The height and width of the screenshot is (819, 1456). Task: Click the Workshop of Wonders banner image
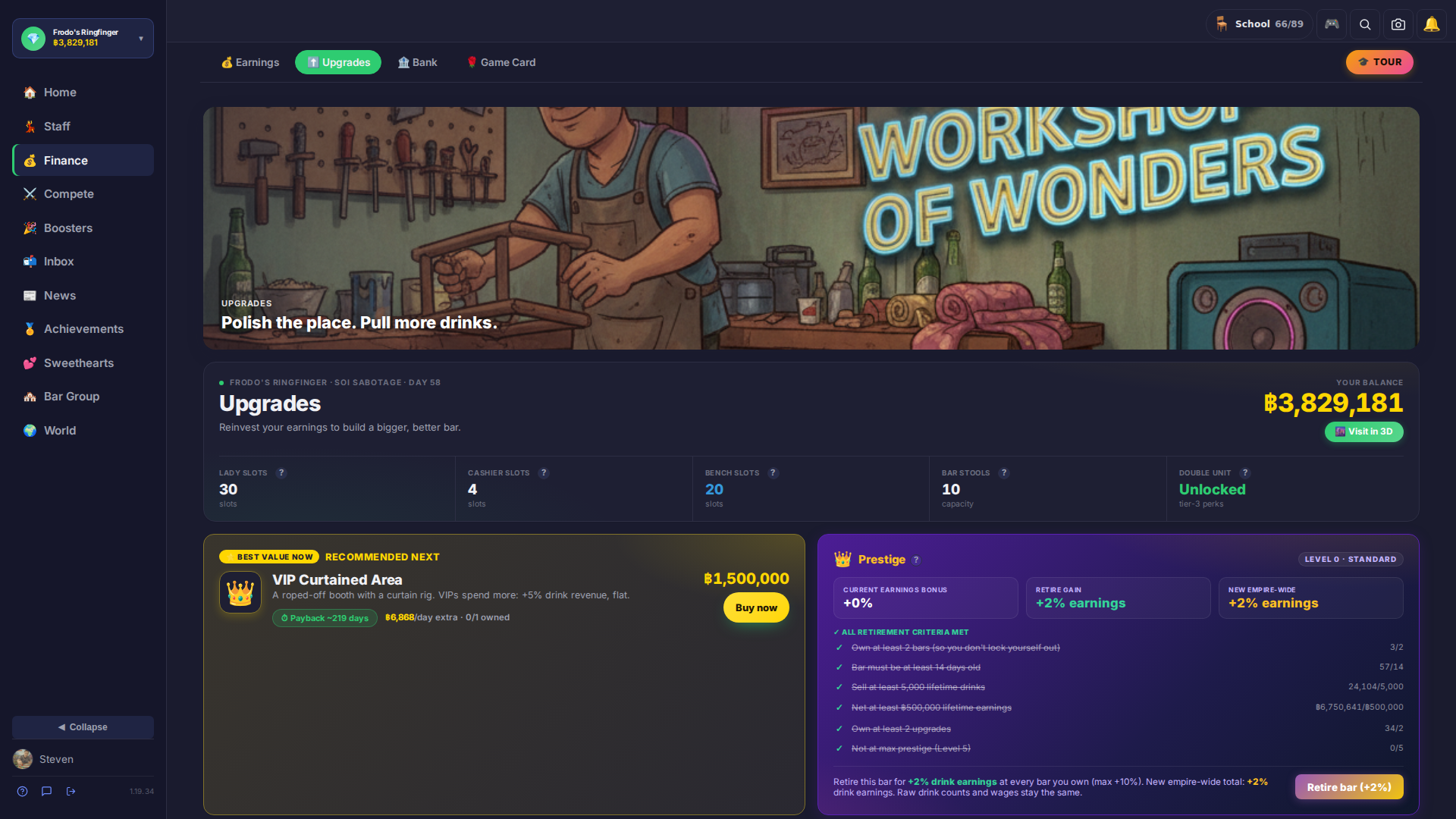[x=811, y=227]
